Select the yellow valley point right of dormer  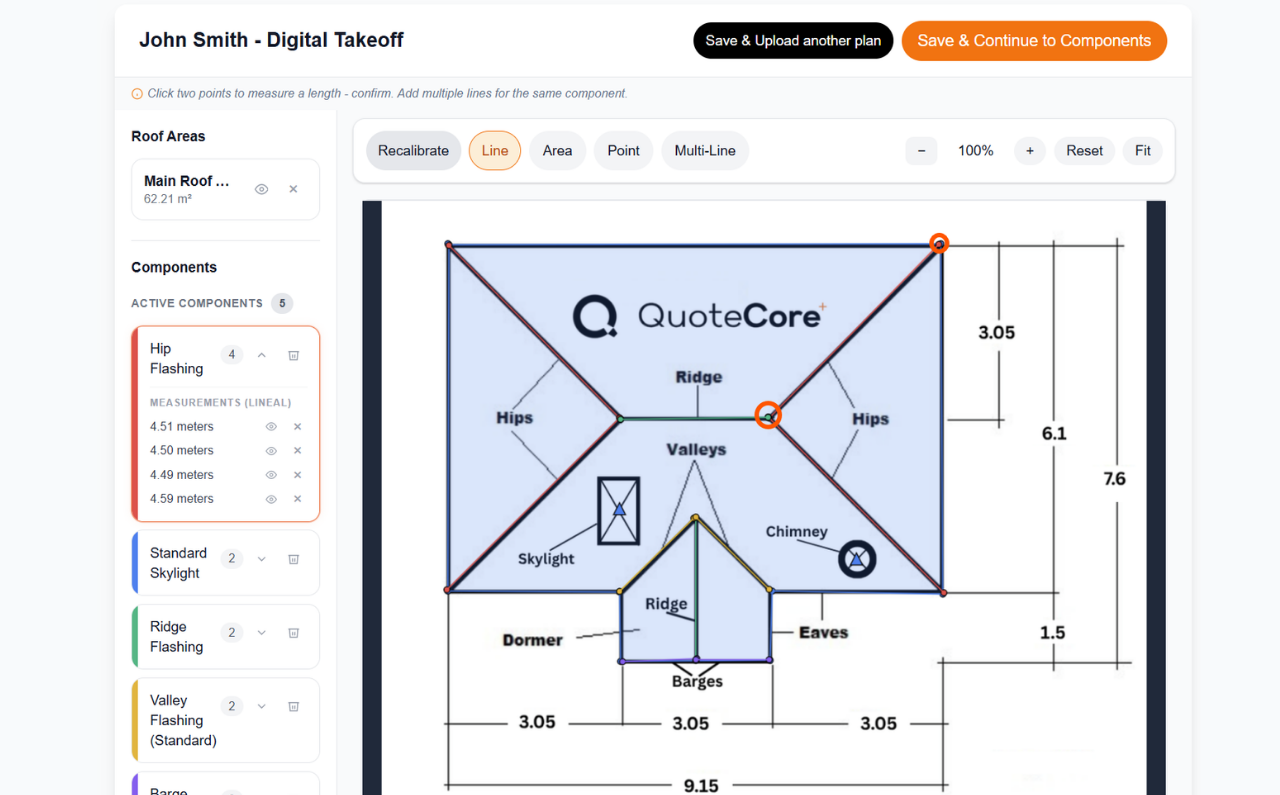tap(769, 590)
